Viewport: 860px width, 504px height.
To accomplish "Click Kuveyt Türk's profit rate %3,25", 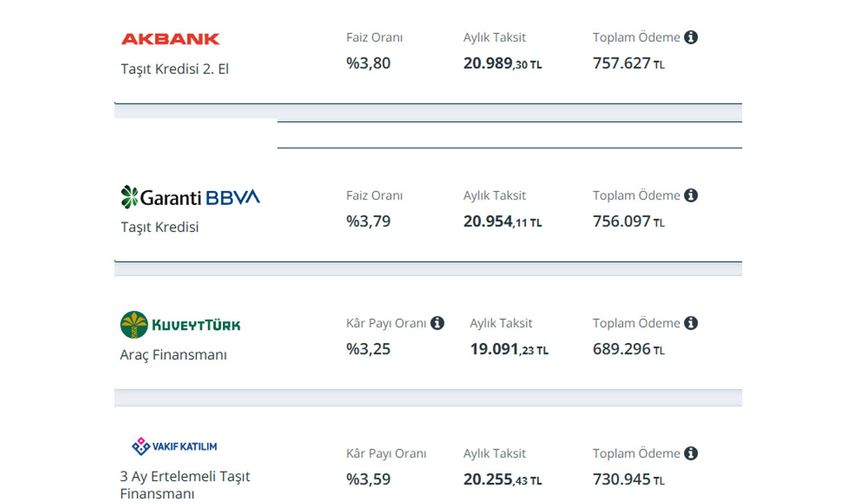I will tap(368, 349).
